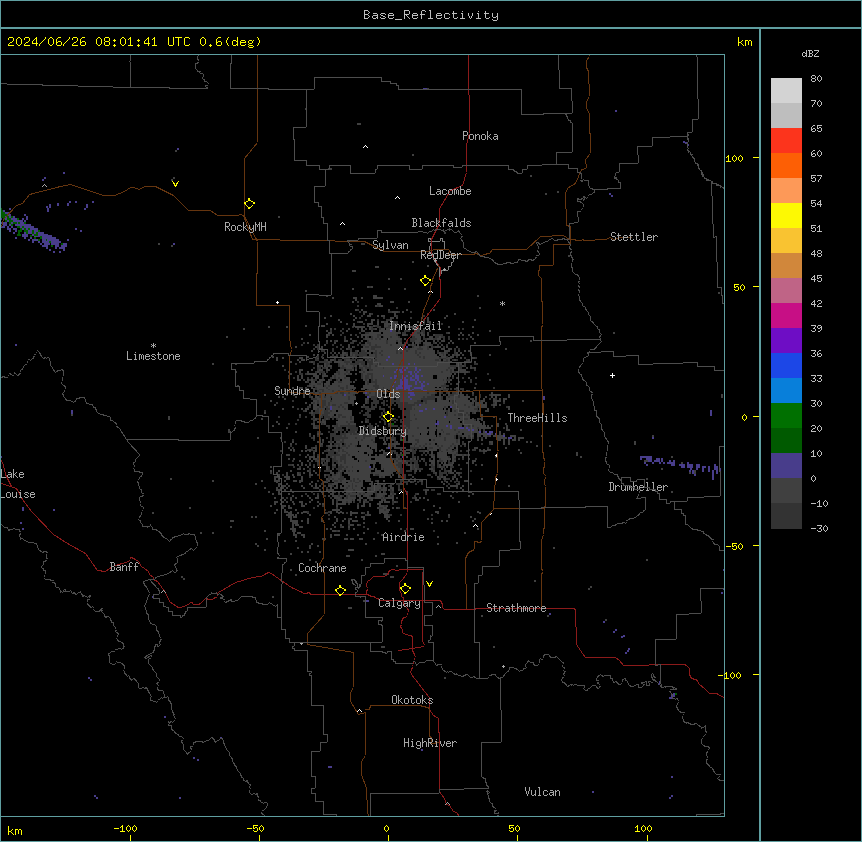Click the Vulcan town label
Image resolution: width=862 pixels, height=842 pixels.
coord(542,792)
